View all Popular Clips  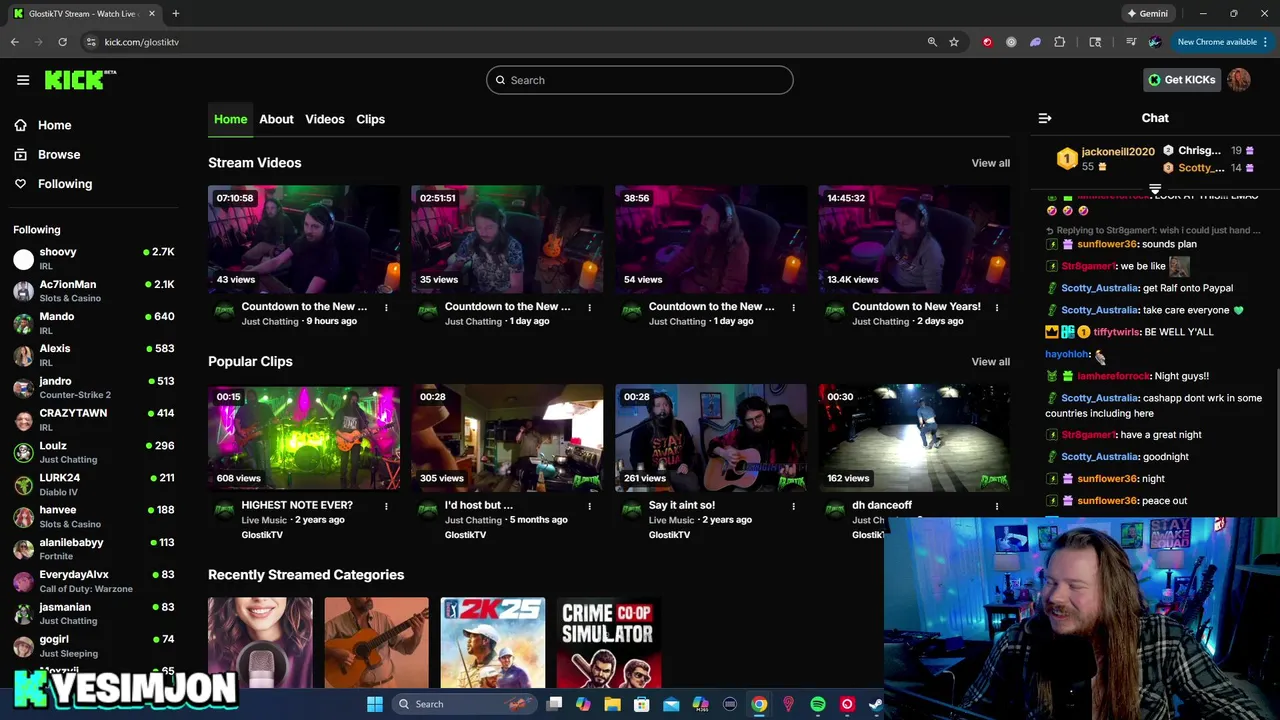(x=991, y=362)
